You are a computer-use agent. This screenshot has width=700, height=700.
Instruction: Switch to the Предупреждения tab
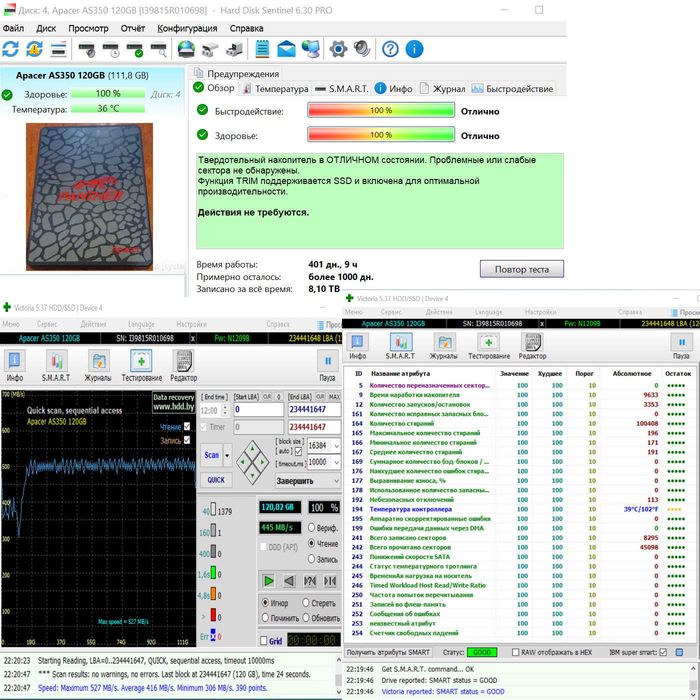[x=236, y=73]
